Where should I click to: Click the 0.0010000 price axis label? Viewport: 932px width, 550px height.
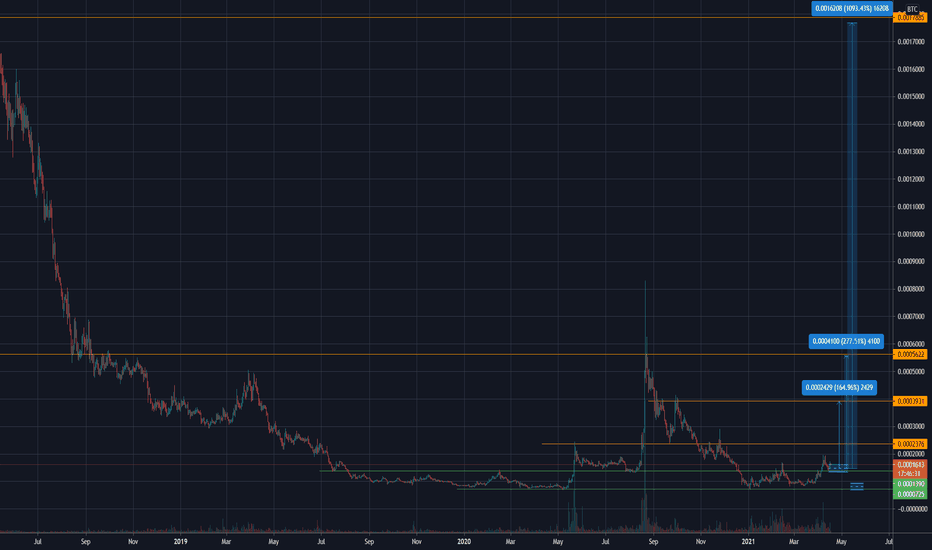[911, 234]
